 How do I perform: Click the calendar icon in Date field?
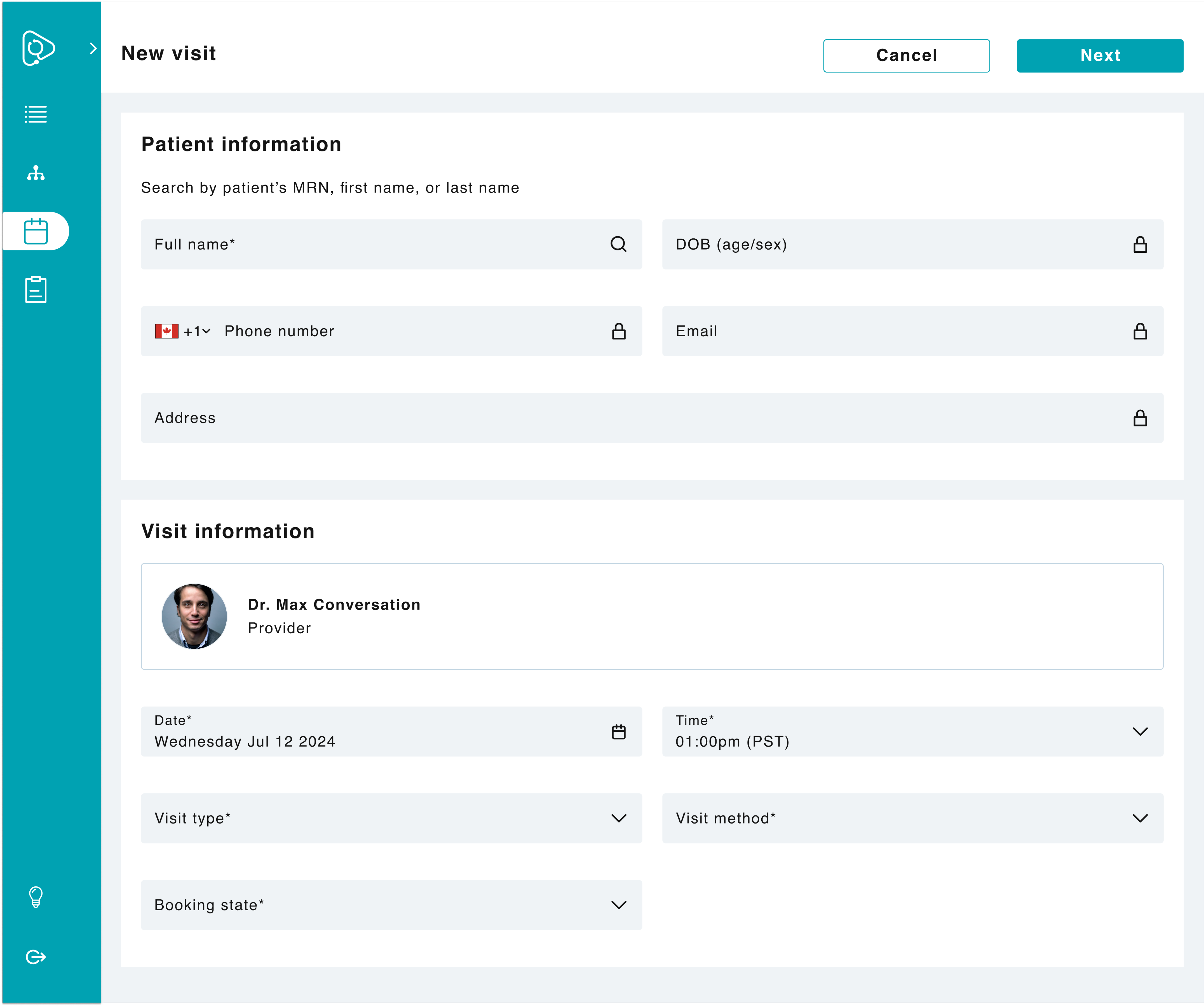tap(619, 732)
